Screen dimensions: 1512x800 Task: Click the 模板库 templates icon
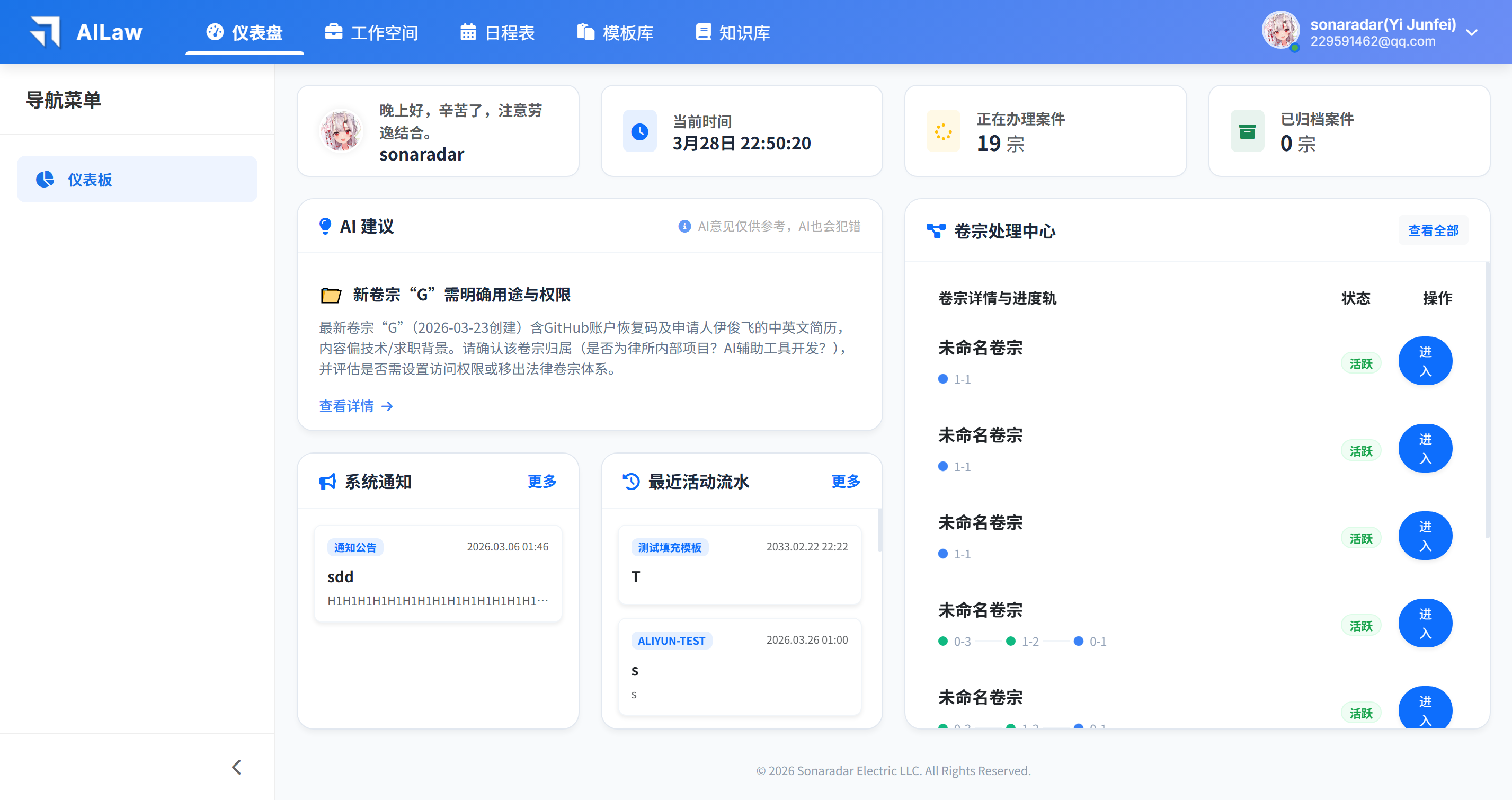(x=584, y=32)
